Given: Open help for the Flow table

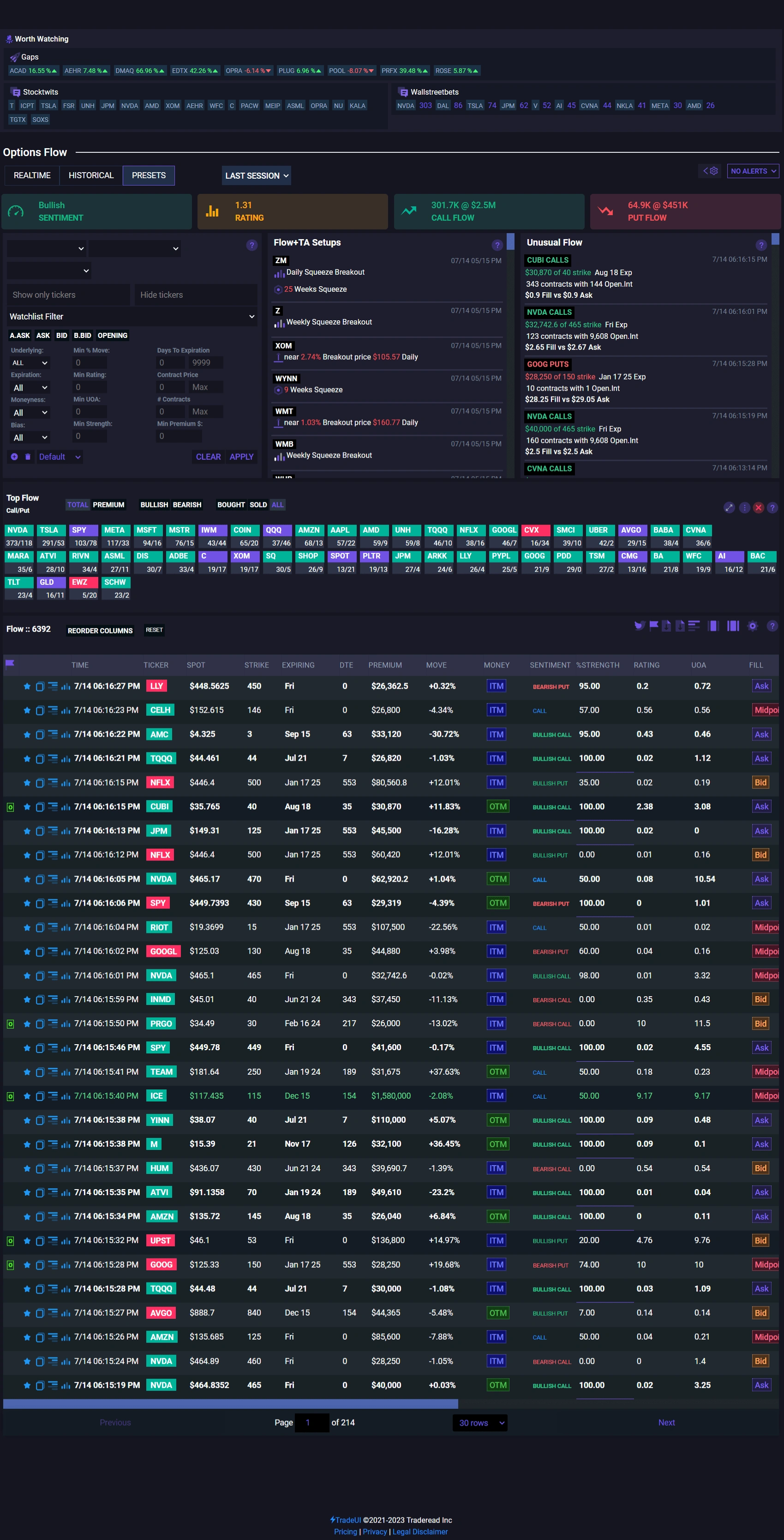Looking at the screenshot, I should click(x=772, y=626).
